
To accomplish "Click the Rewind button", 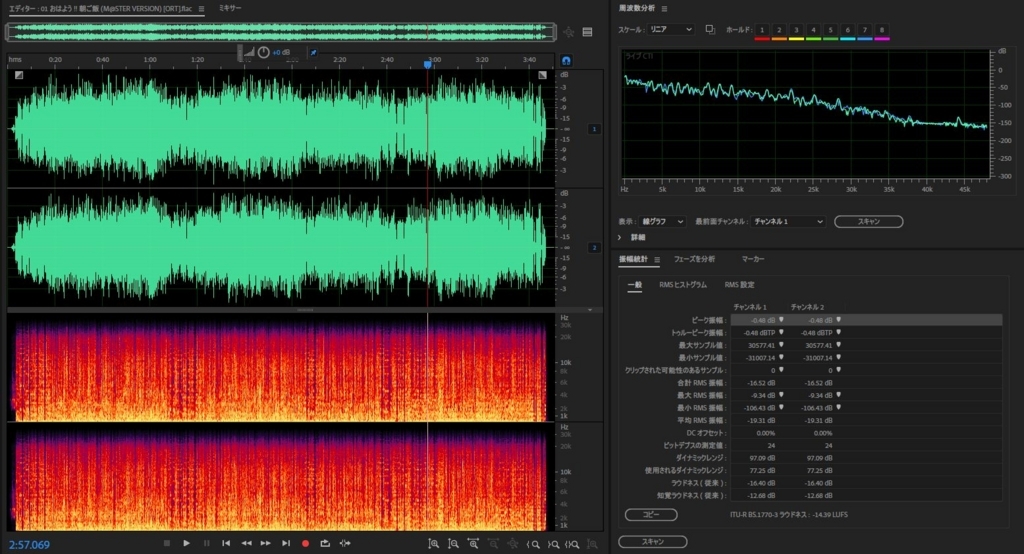I will [x=246, y=543].
